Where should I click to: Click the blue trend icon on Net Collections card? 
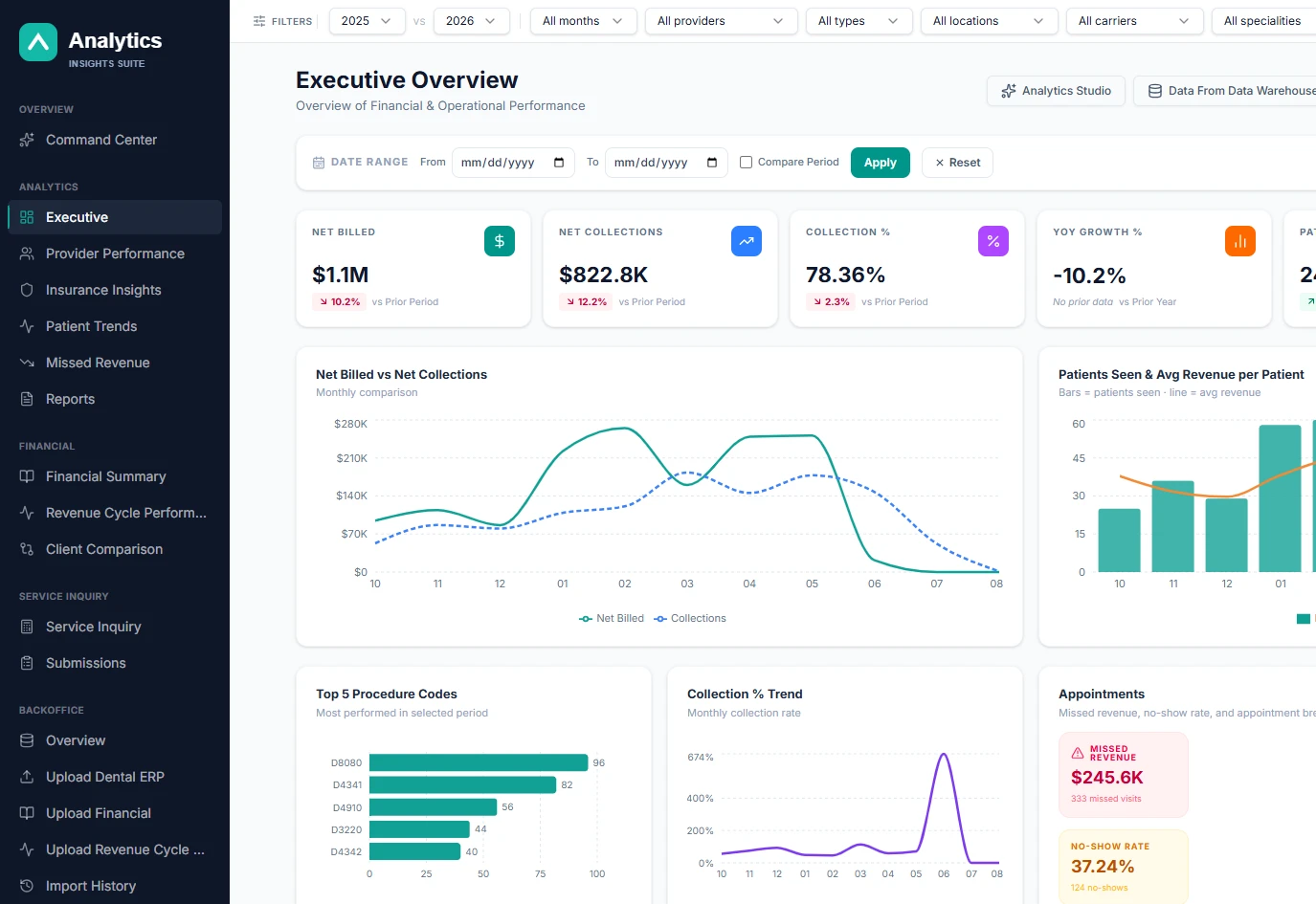point(747,241)
